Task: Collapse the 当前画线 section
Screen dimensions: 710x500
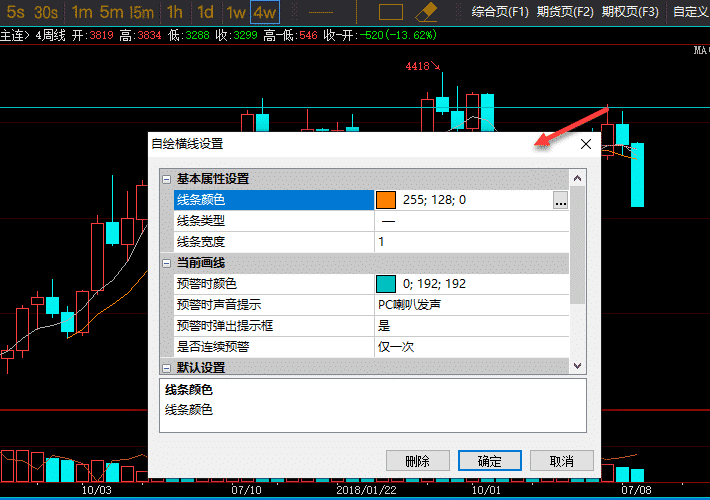Action: [167, 263]
